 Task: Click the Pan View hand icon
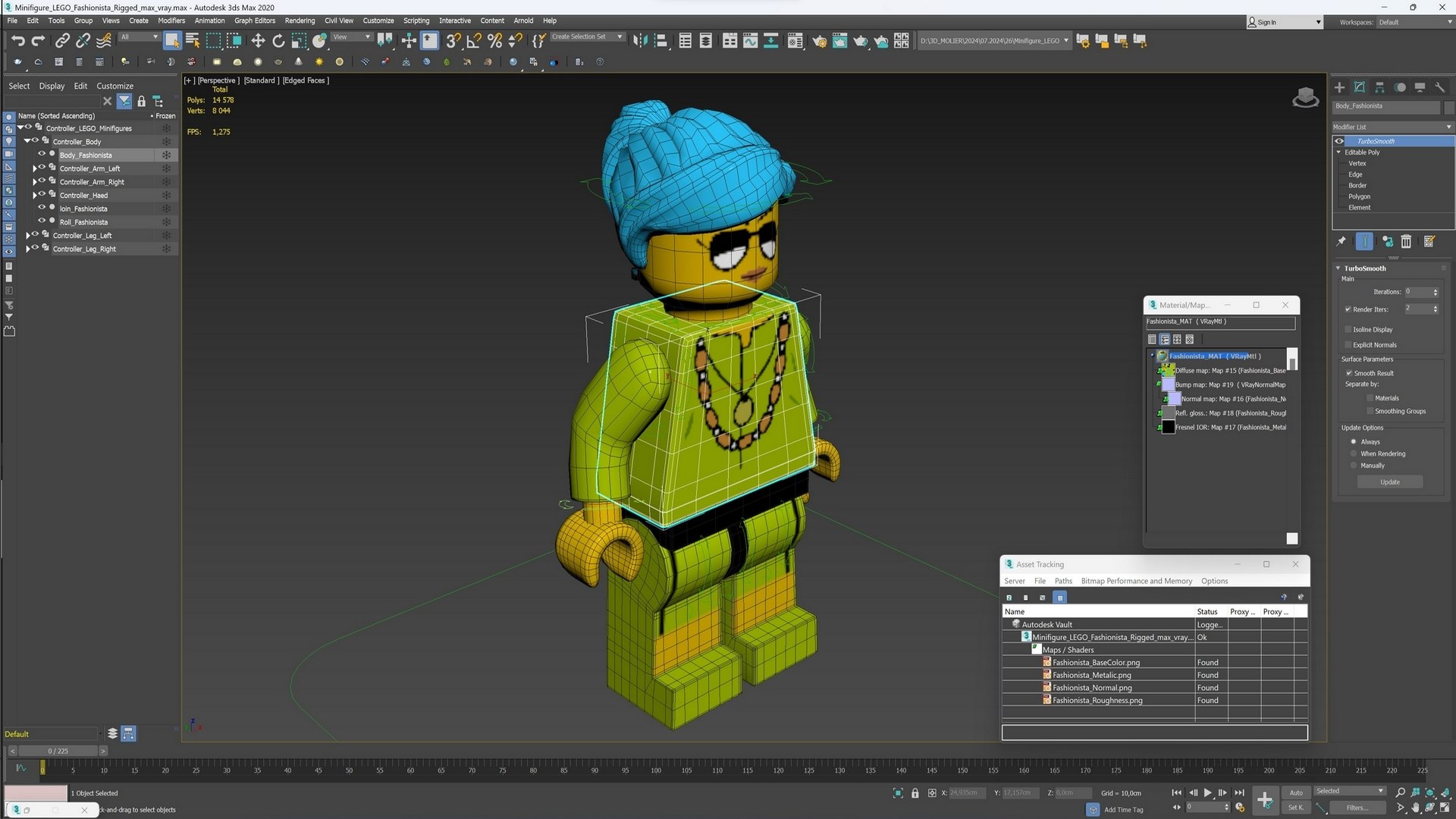[x=1415, y=808]
